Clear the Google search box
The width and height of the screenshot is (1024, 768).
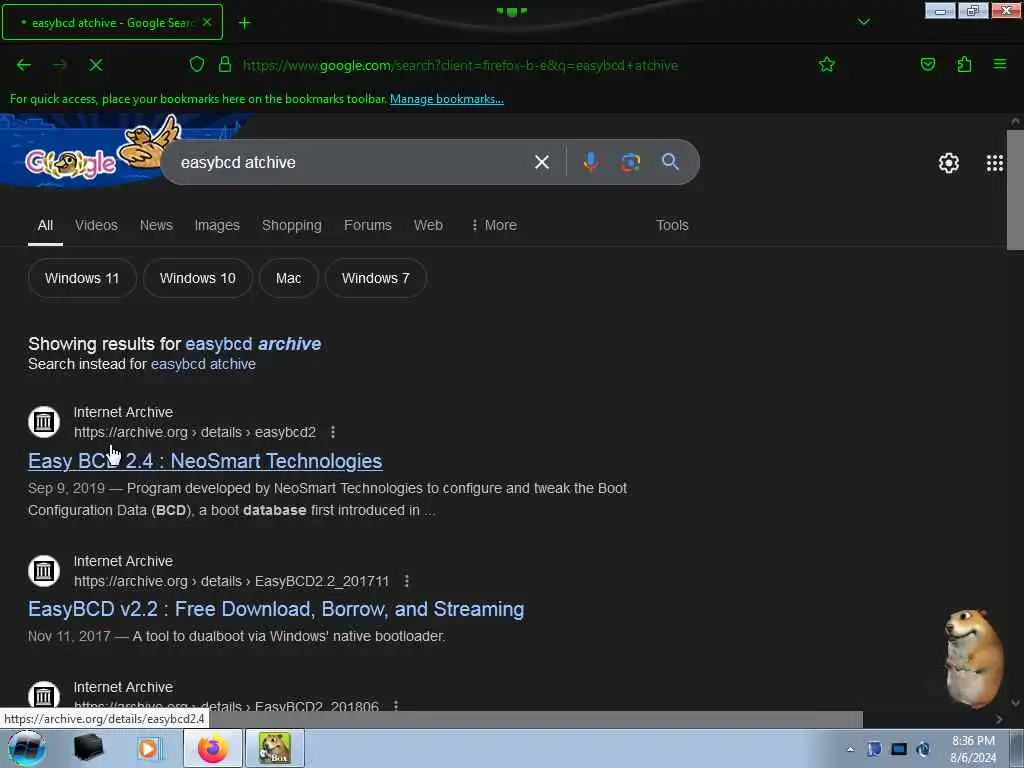(541, 162)
